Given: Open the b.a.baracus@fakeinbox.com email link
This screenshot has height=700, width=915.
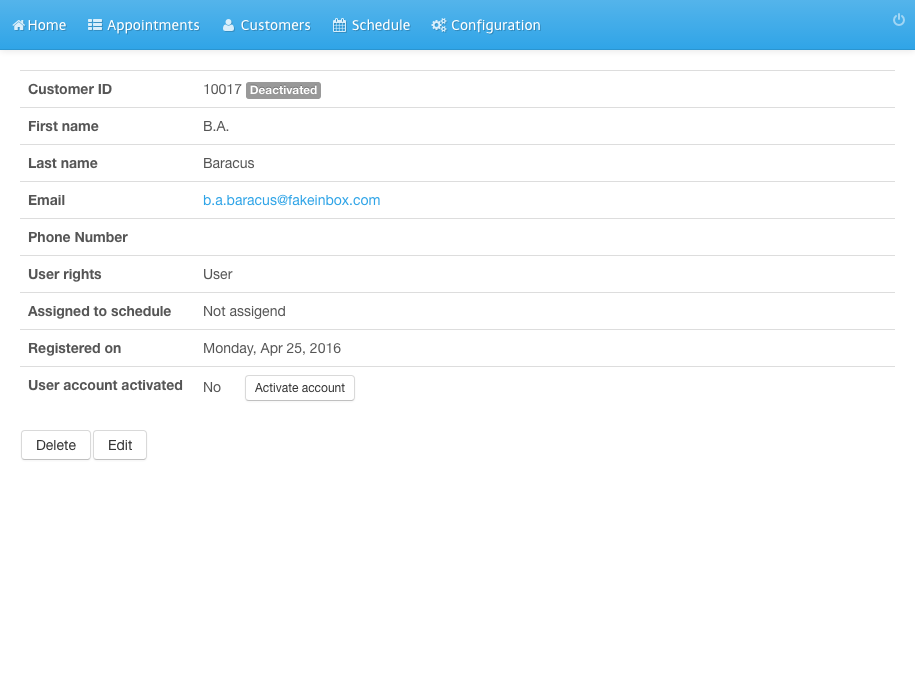Looking at the screenshot, I should [x=291, y=200].
